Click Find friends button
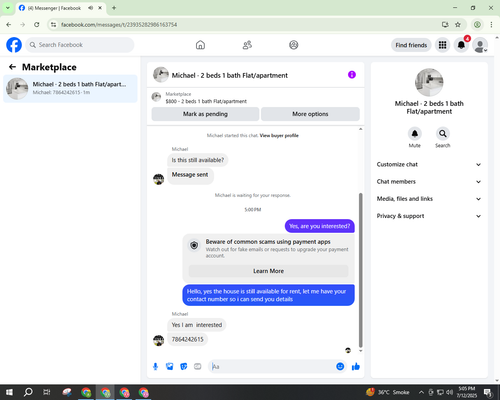The width and height of the screenshot is (500, 400). click(411, 45)
